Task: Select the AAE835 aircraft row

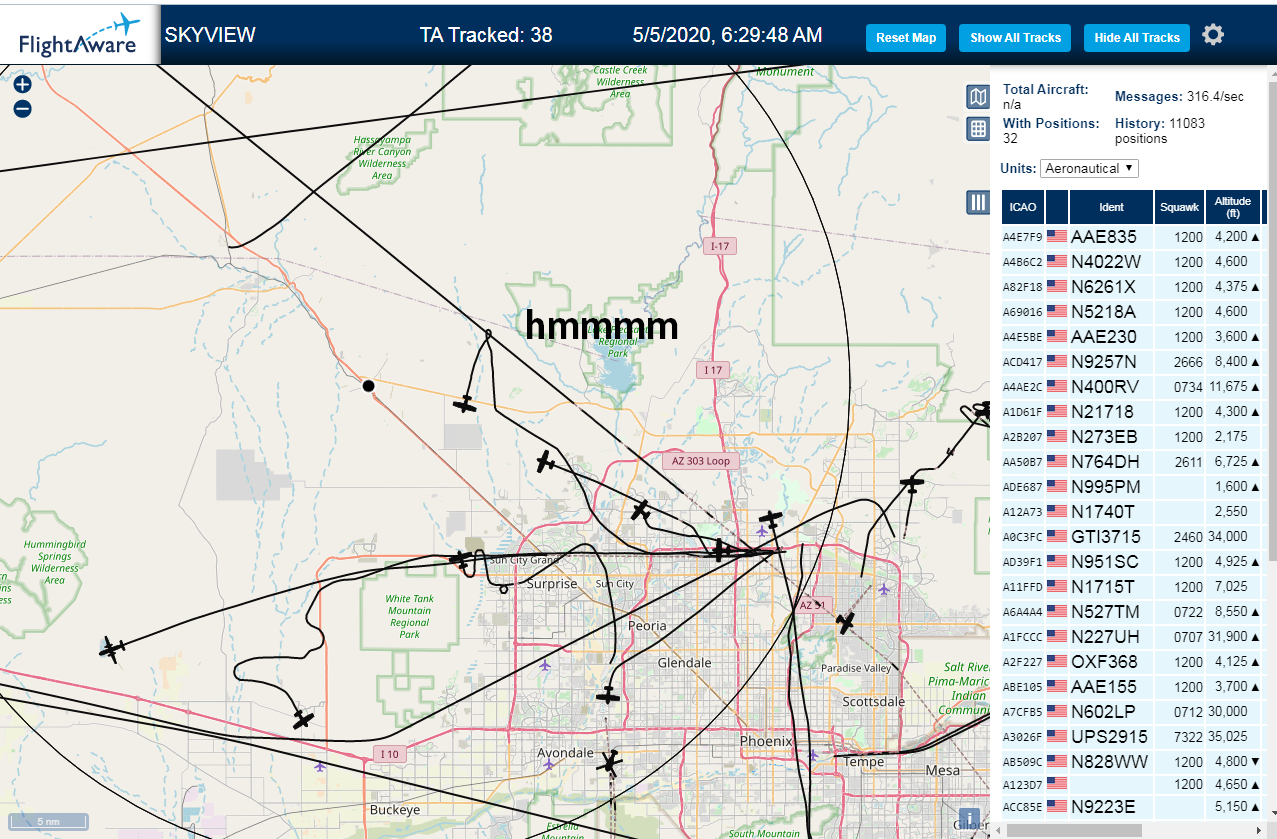Action: click(x=1135, y=237)
